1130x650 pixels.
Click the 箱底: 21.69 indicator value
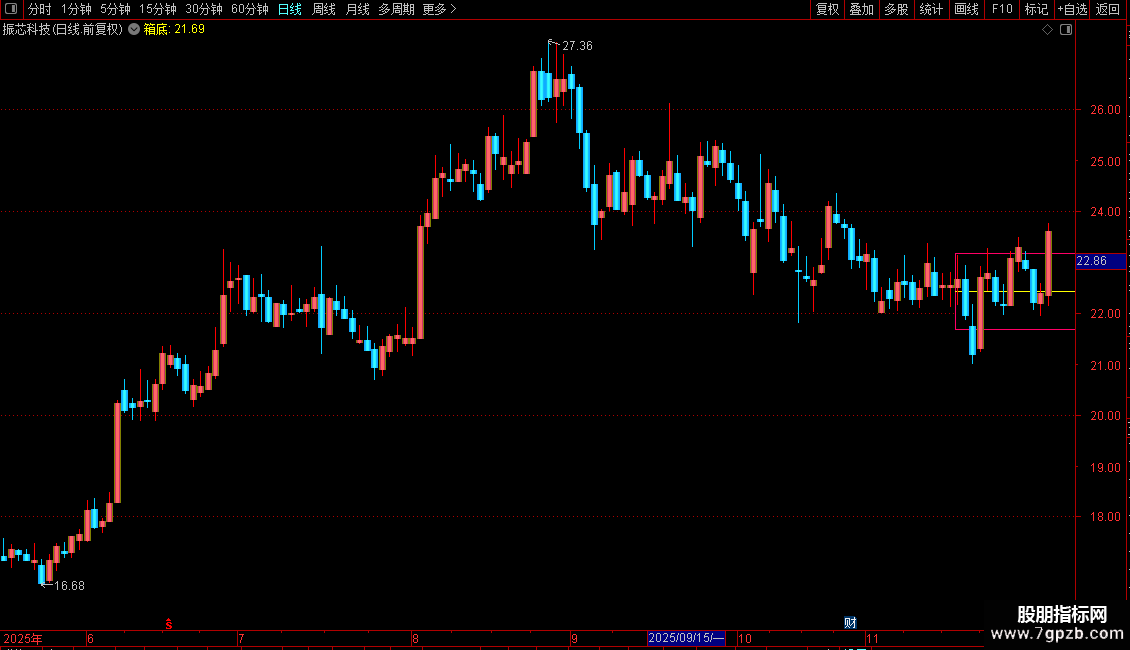[174, 30]
